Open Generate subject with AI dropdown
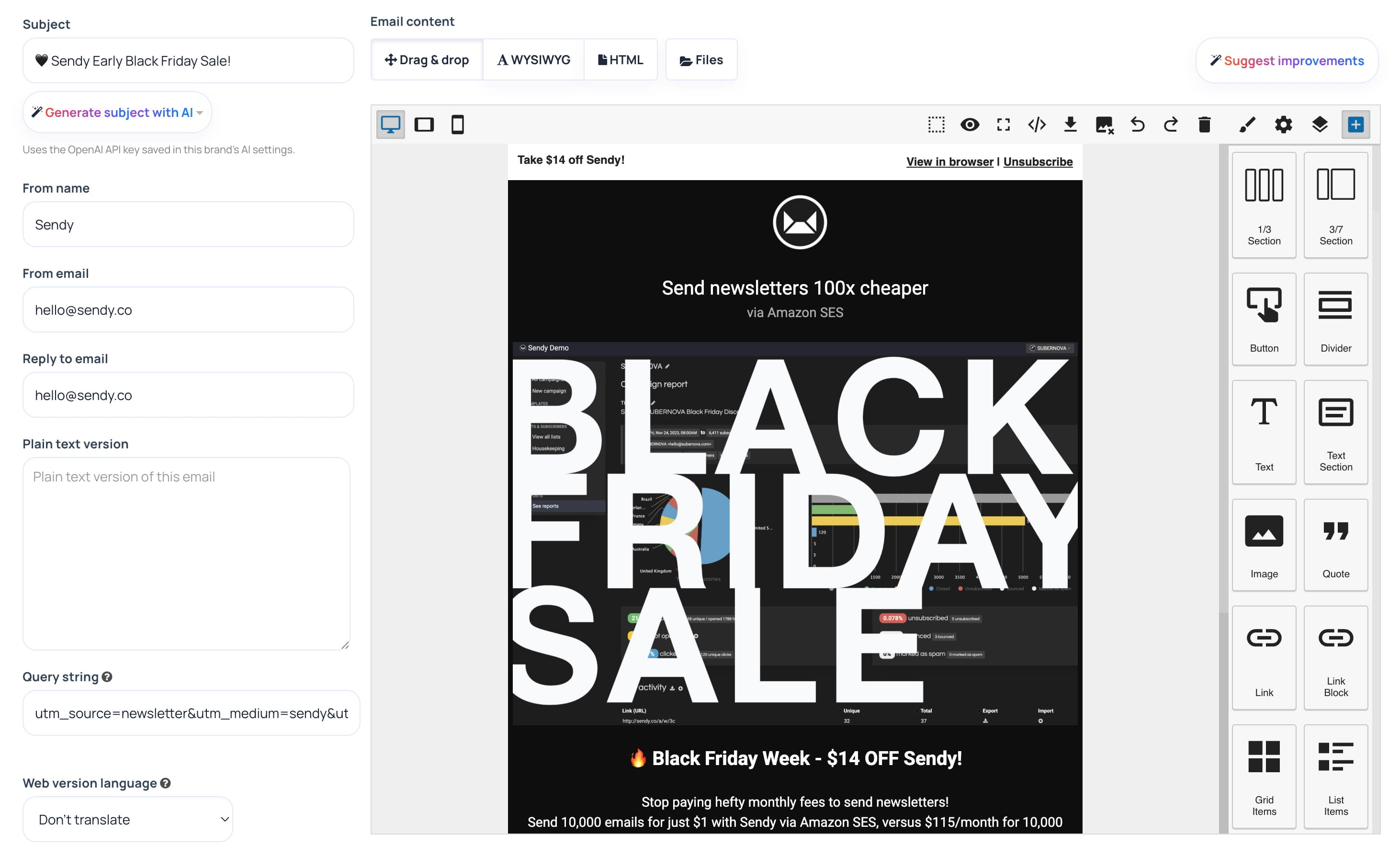 click(x=117, y=113)
